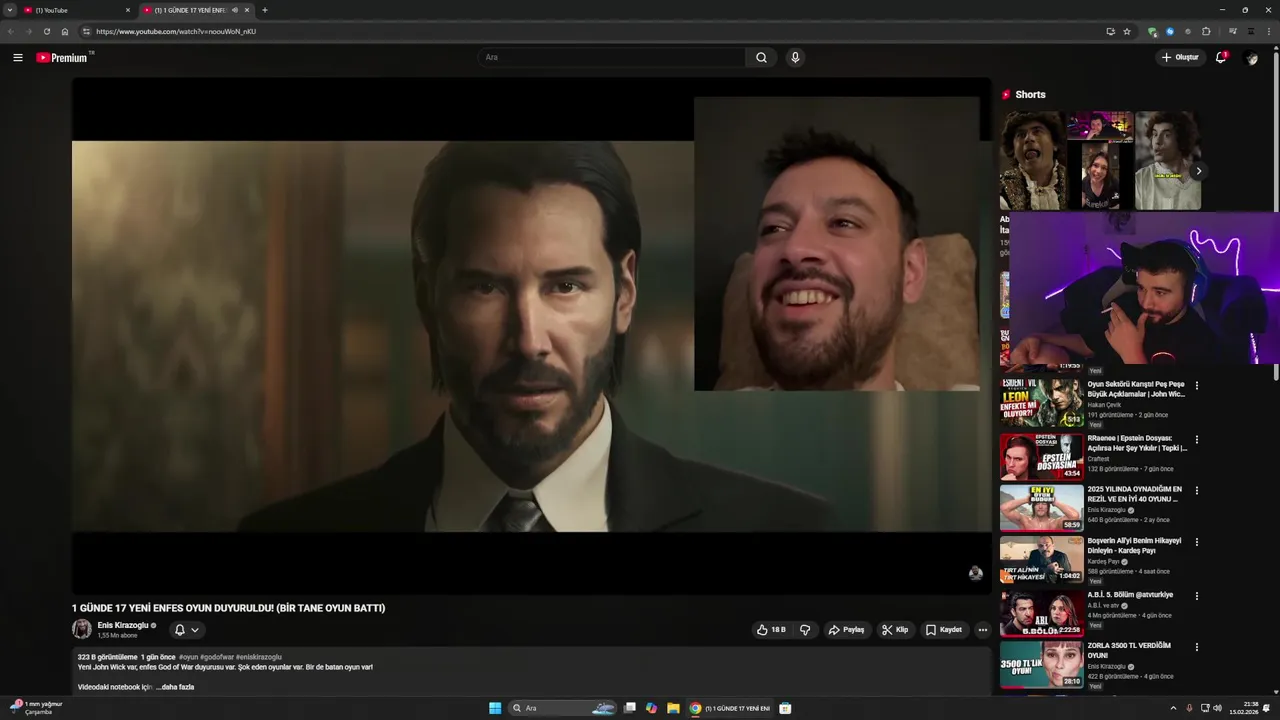Dislike the video with thumbs-down icon

click(805, 630)
